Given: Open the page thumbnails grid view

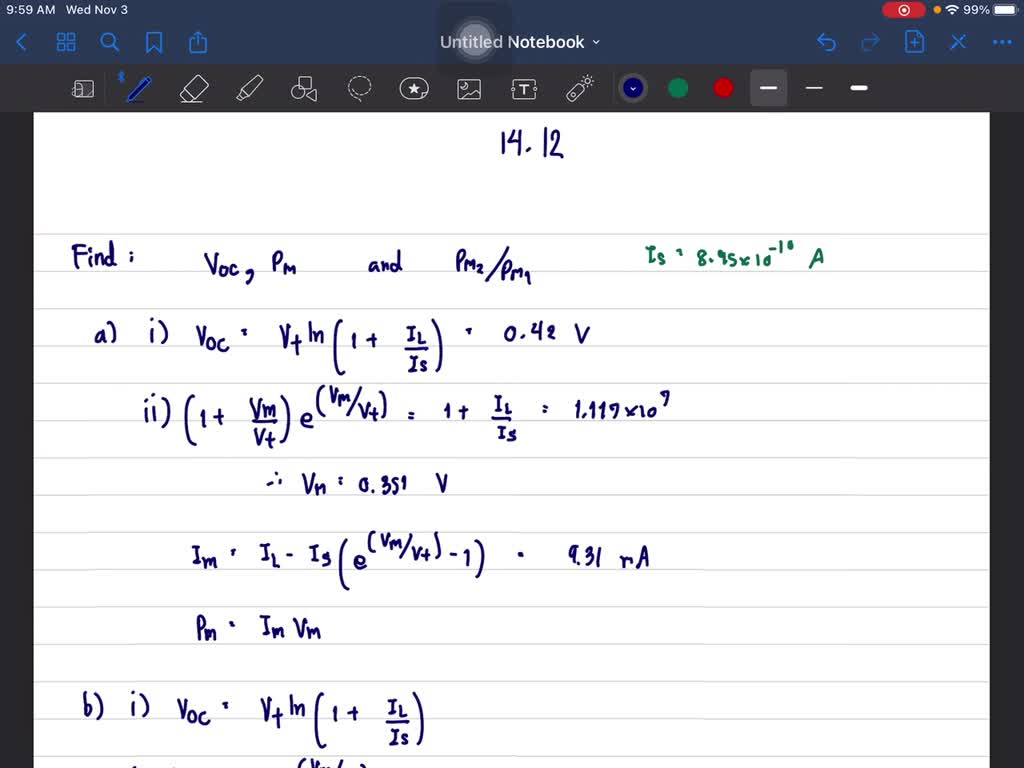Looking at the screenshot, I should [x=66, y=42].
